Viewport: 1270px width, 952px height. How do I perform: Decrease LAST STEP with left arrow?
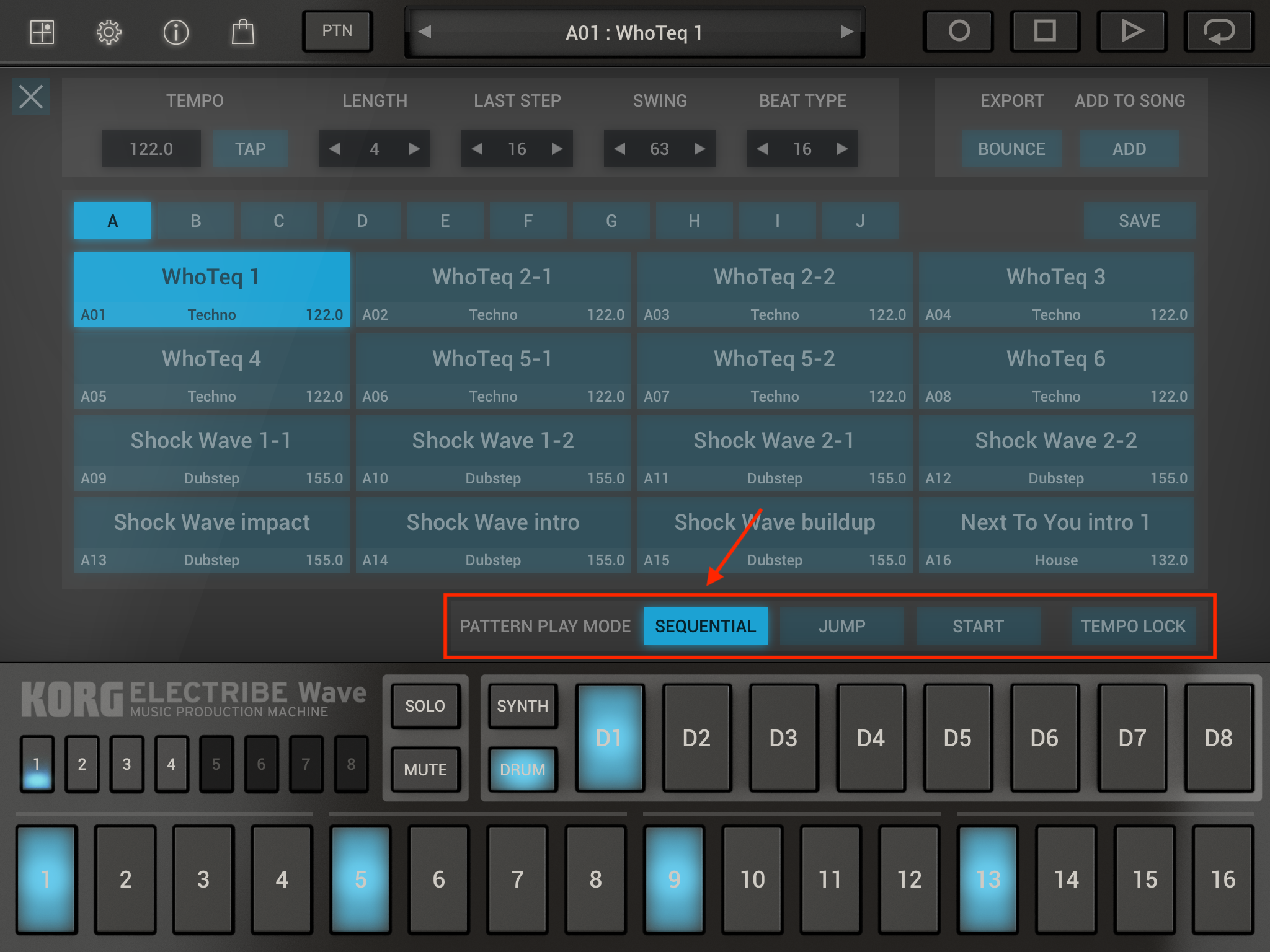(477, 149)
